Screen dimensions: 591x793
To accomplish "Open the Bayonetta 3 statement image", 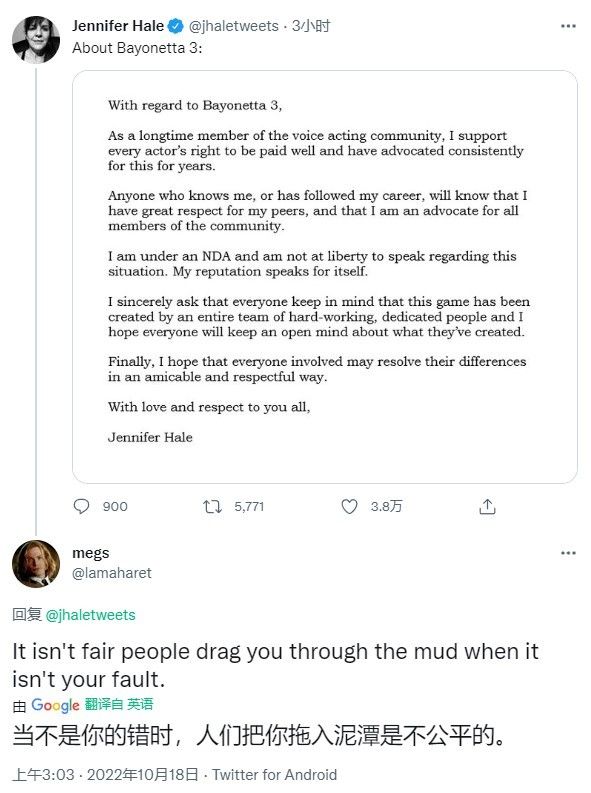I will pyautogui.click(x=325, y=277).
